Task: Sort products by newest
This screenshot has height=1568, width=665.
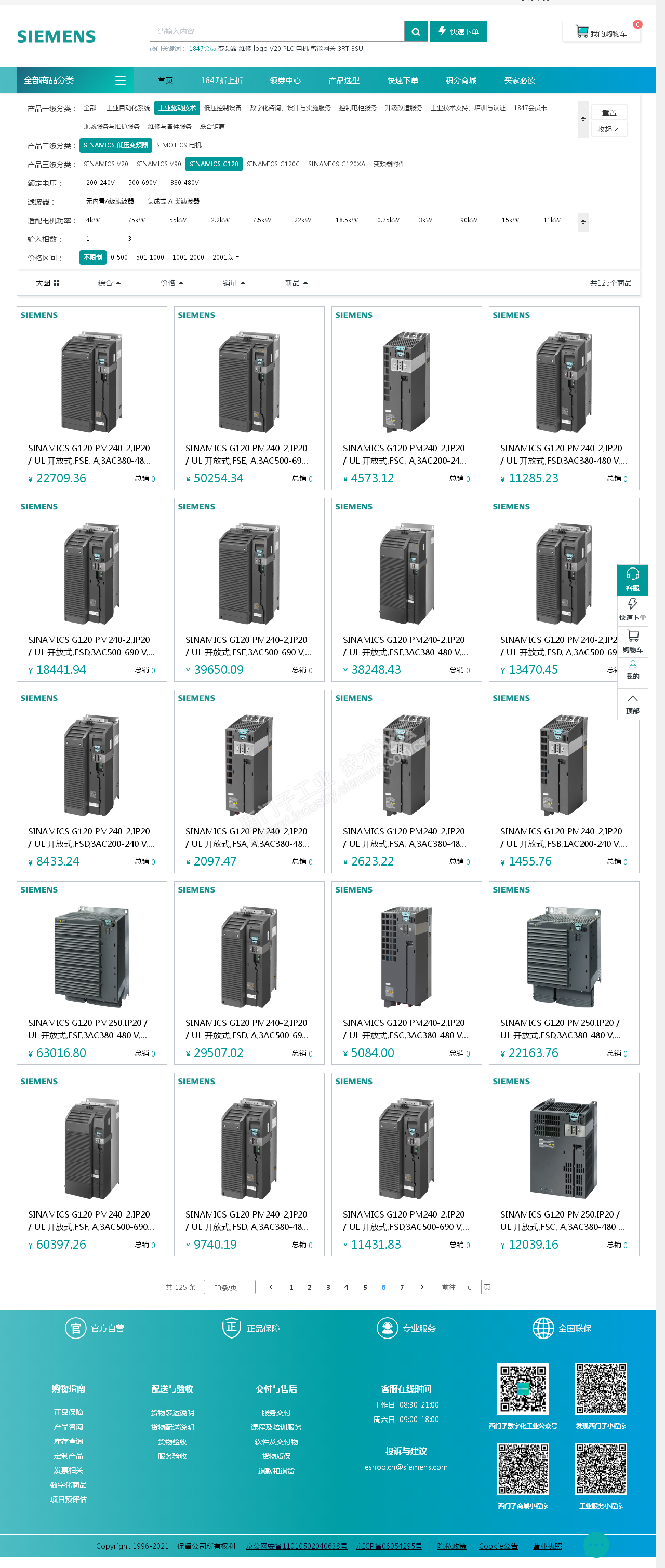Action: click(296, 283)
